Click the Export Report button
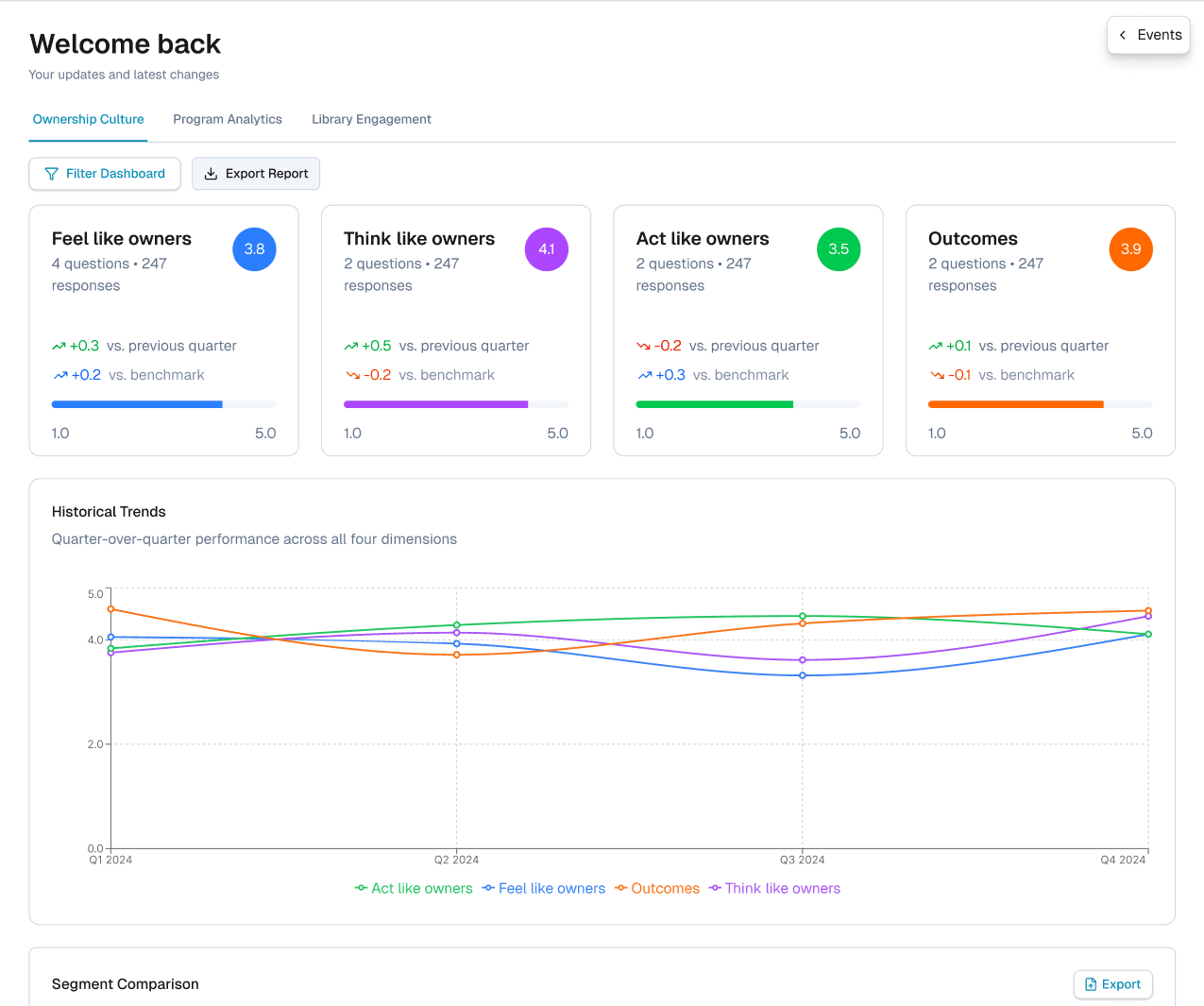 click(256, 174)
